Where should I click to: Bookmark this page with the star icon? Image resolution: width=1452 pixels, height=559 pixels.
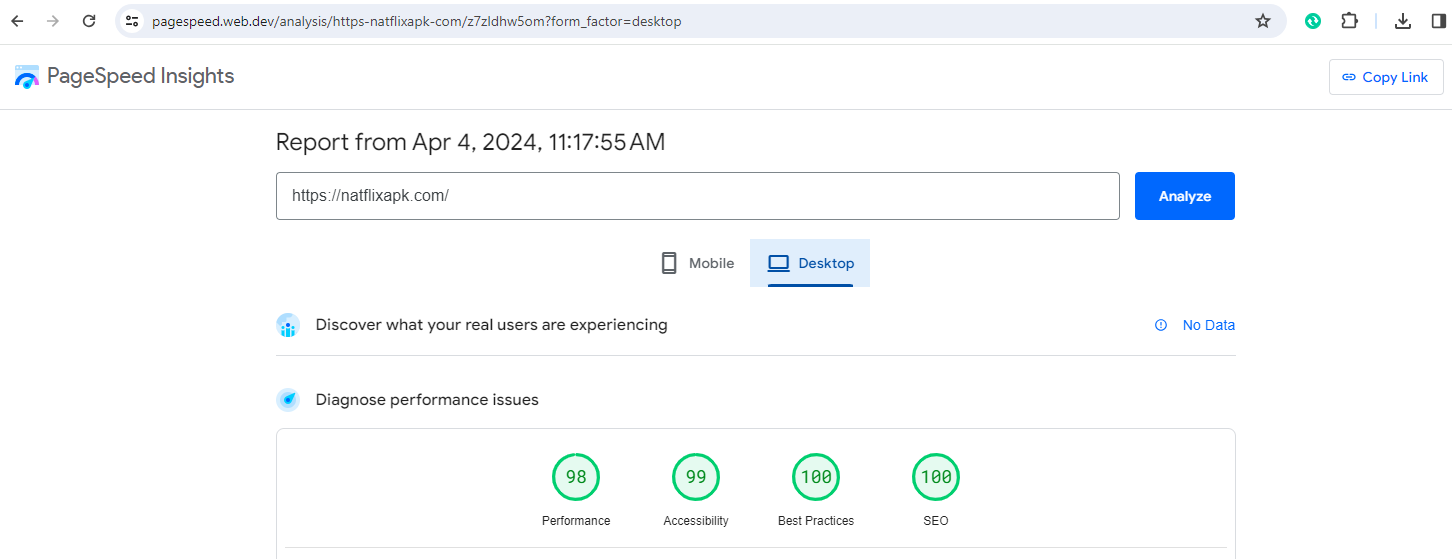click(1263, 21)
